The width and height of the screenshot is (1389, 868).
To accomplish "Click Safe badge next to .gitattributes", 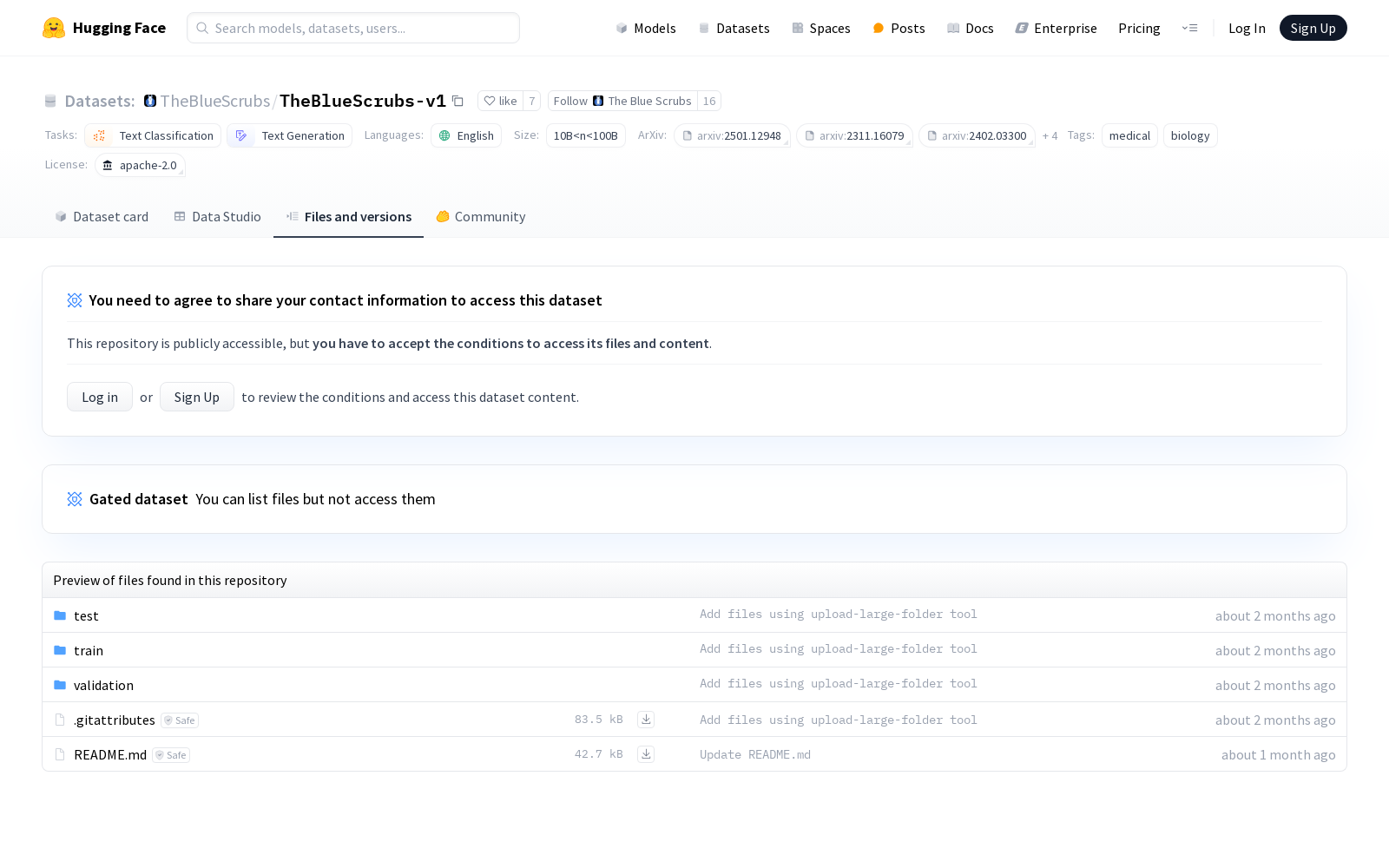I will pyautogui.click(x=180, y=720).
